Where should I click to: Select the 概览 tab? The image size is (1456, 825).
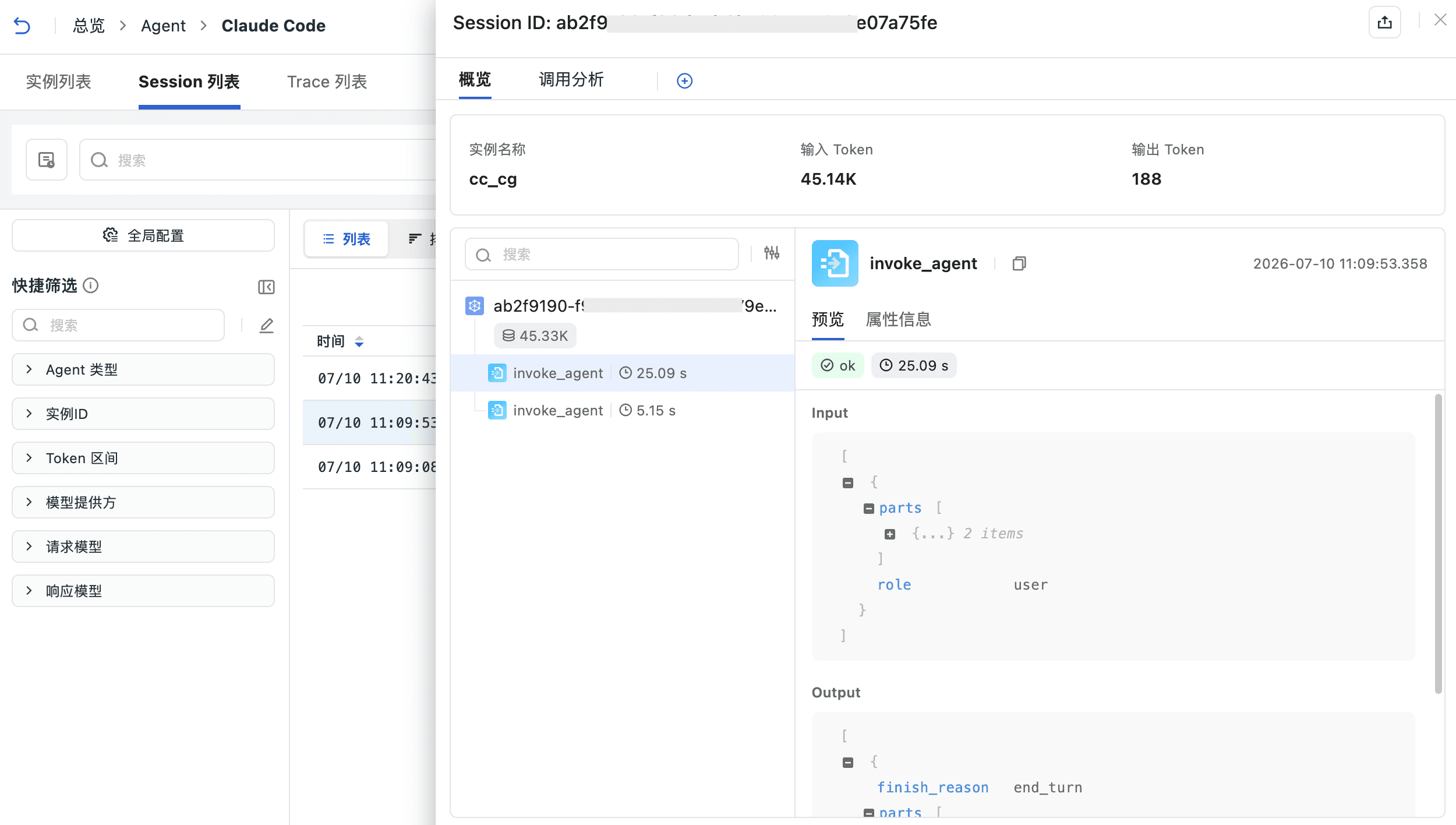pos(475,79)
